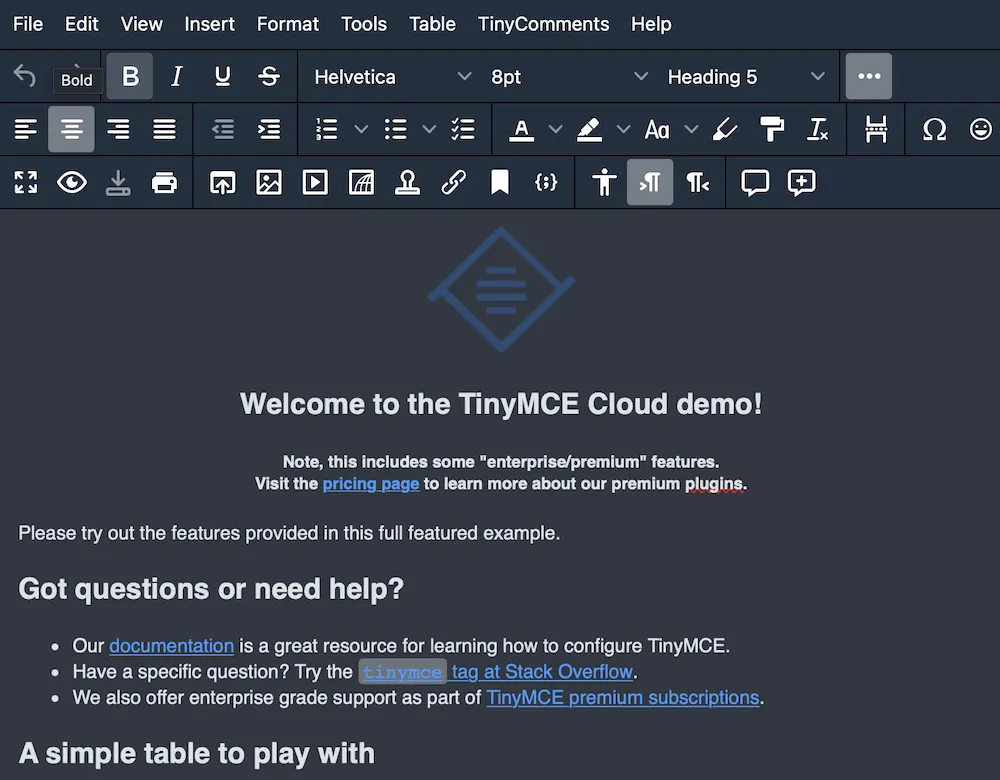The width and height of the screenshot is (1000, 780).
Task: Open the TinyComments menu
Action: tap(543, 24)
